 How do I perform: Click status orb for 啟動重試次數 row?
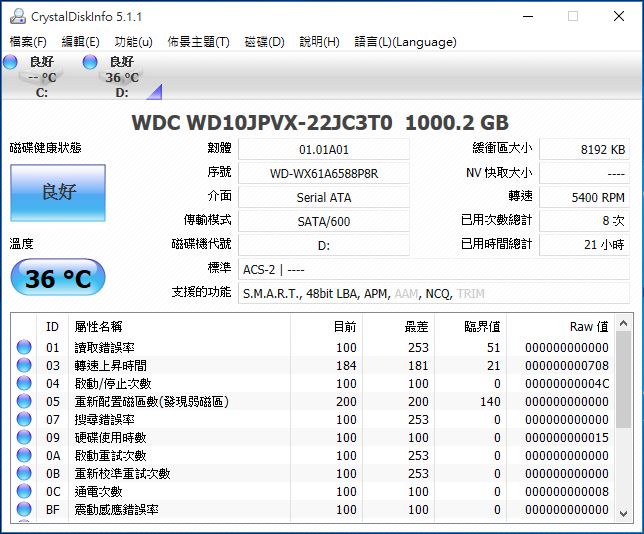pyautogui.click(x=24, y=456)
